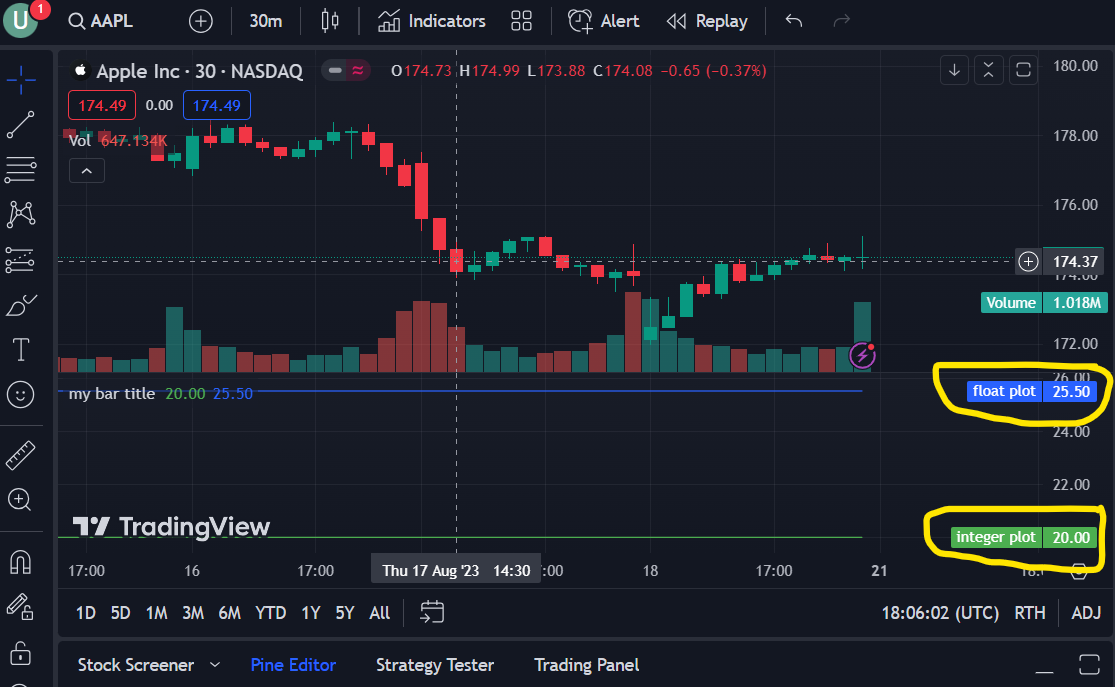
Task: Click the red 174.49 sell price button
Action: (x=102, y=105)
